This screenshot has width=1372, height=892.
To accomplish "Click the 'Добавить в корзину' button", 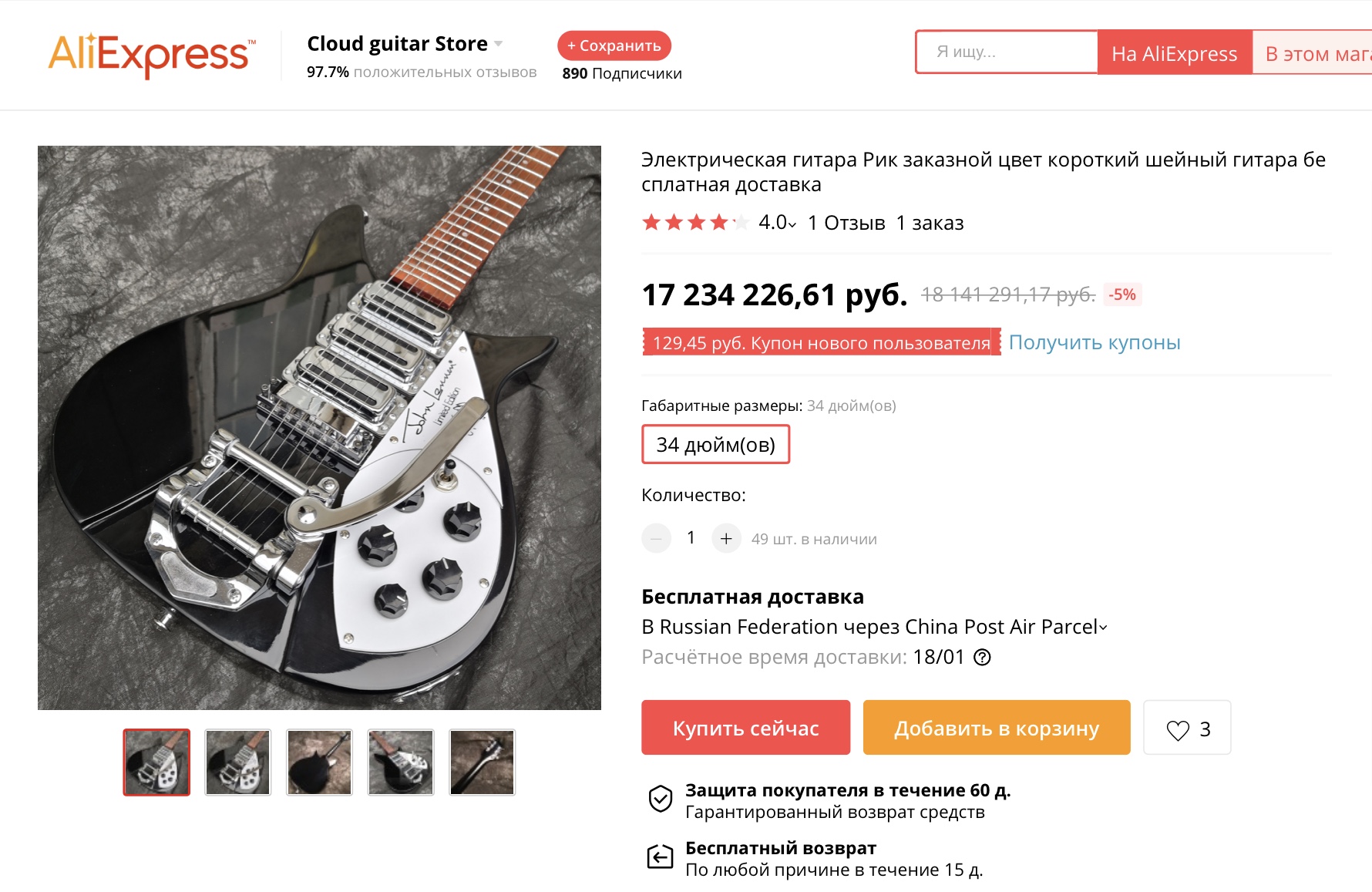I will 996,728.
